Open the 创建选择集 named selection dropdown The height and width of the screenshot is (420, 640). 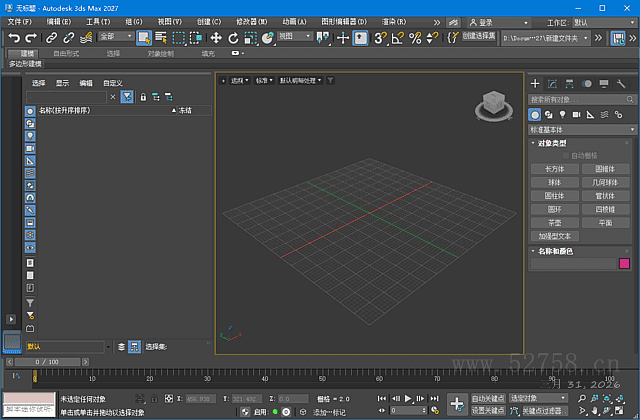[x=479, y=36]
